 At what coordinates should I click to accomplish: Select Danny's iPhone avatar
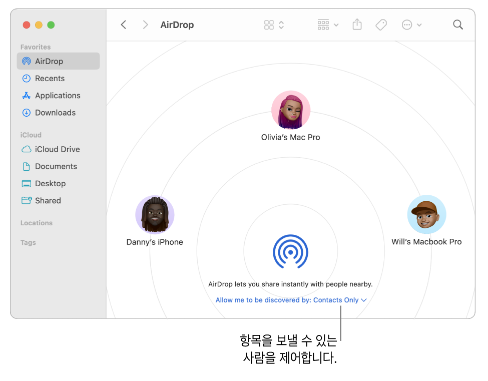pos(155,214)
